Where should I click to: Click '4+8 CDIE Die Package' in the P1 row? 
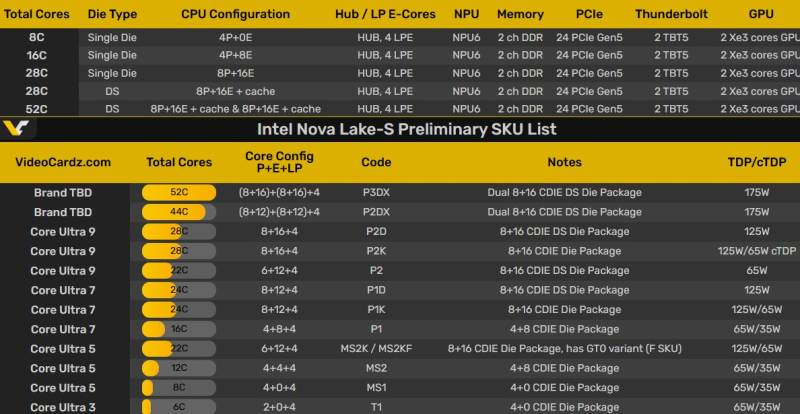click(x=564, y=329)
